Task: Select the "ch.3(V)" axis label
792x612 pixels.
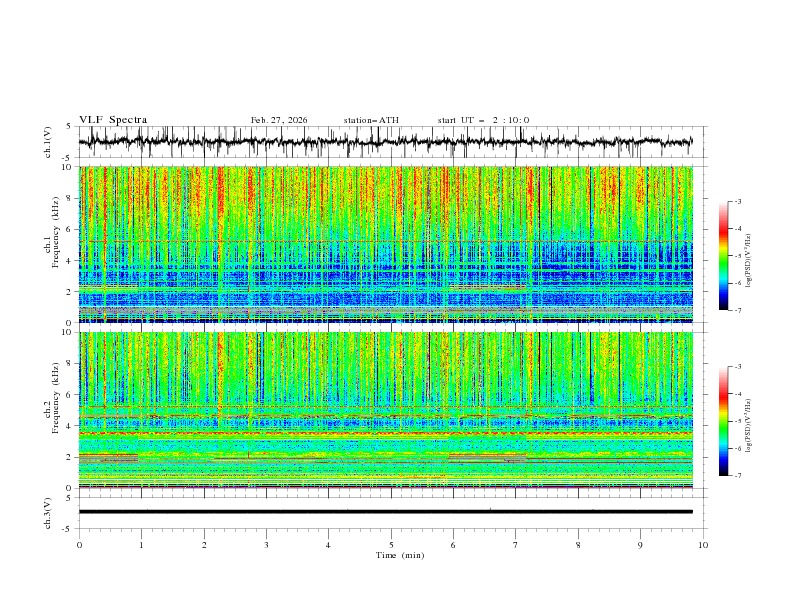Action: point(48,513)
